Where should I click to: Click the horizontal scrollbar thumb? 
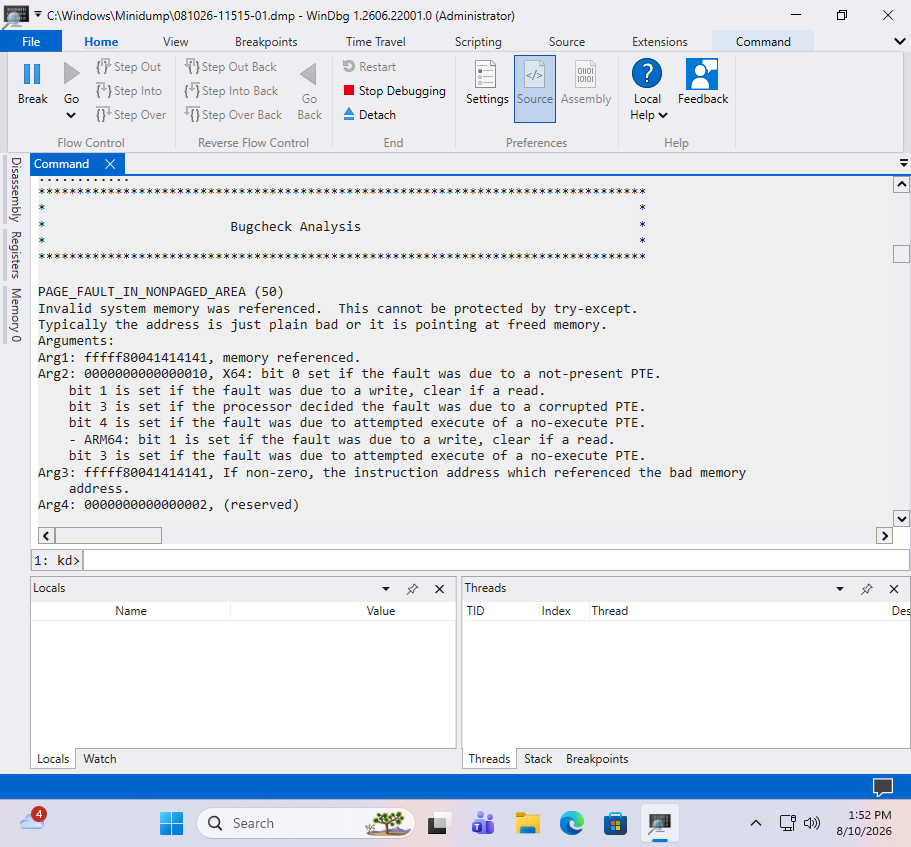[x=108, y=536]
